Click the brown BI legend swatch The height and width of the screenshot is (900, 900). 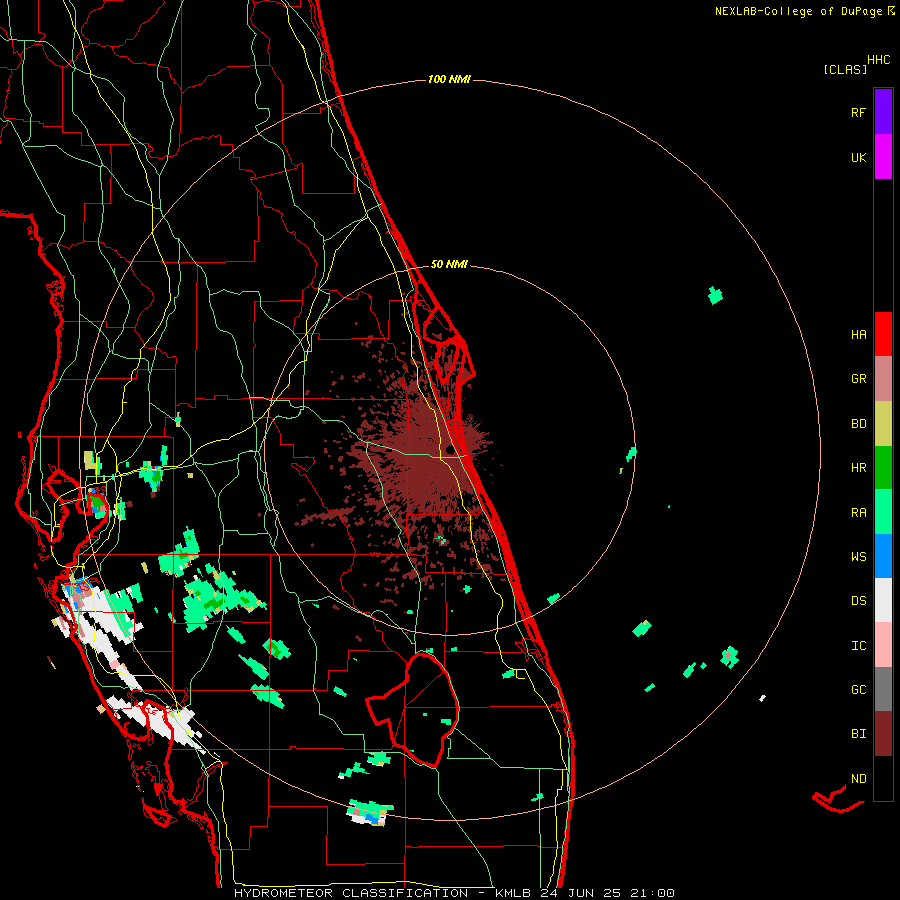point(883,734)
